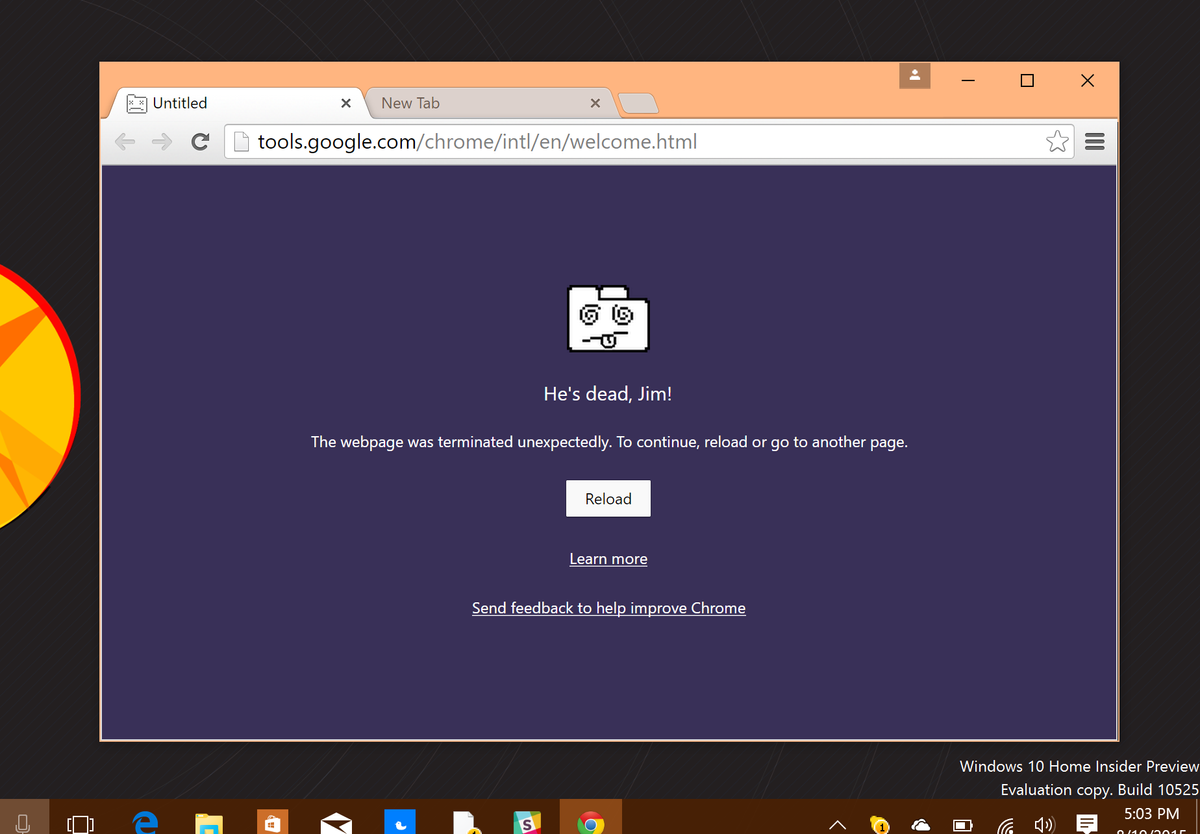The image size is (1200, 834).
Task: Toggle the volume icon in system tray
Action: 1046,822
